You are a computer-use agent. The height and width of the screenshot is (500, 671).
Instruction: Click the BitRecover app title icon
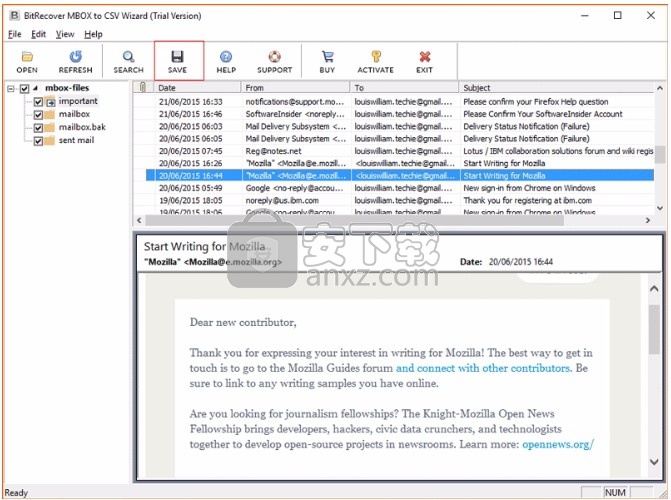tap(15, 15)
